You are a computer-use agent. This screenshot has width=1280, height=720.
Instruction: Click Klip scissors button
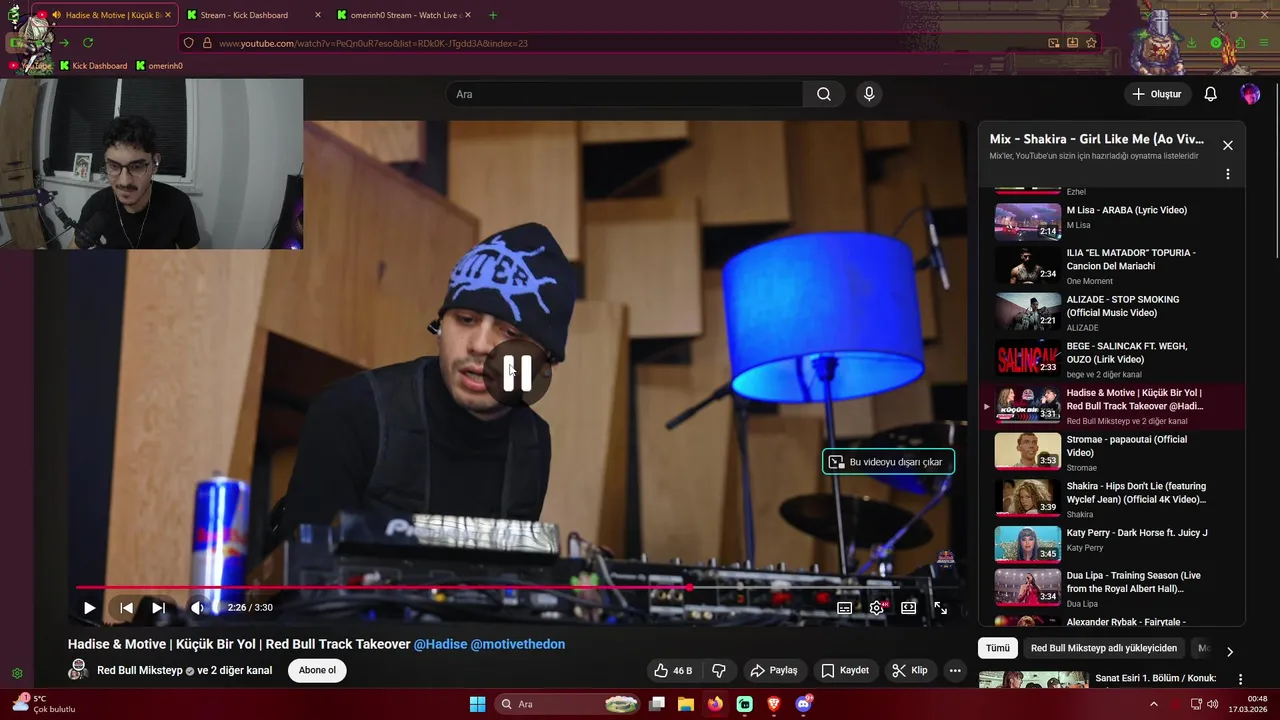pos(910,670)
